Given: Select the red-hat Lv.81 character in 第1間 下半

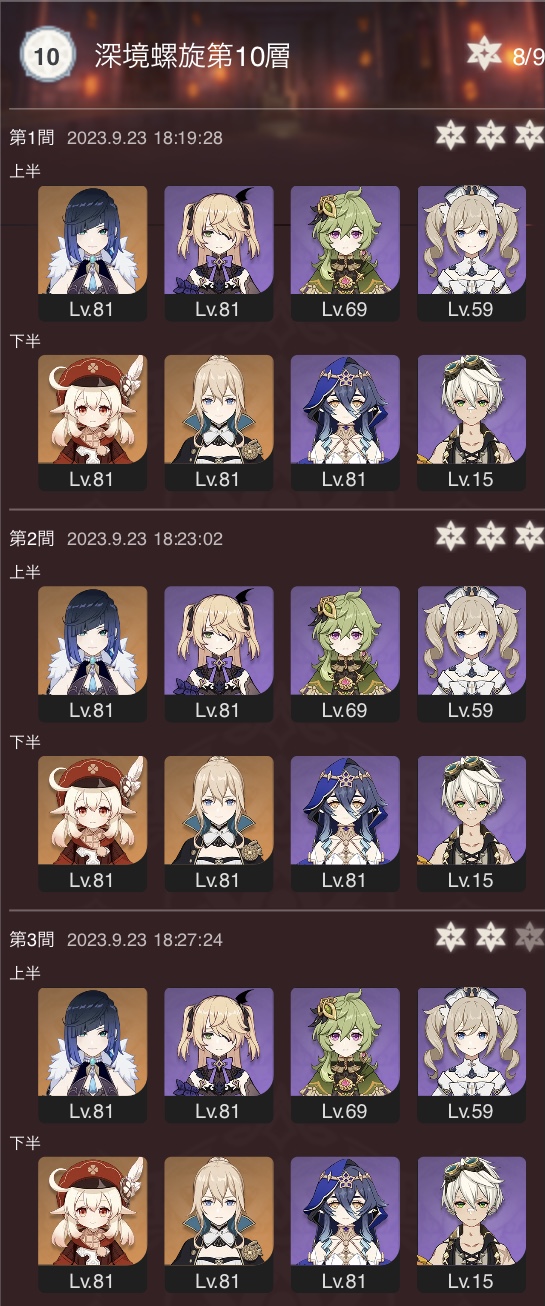Looking at the screenshot, I should [92, 423].
